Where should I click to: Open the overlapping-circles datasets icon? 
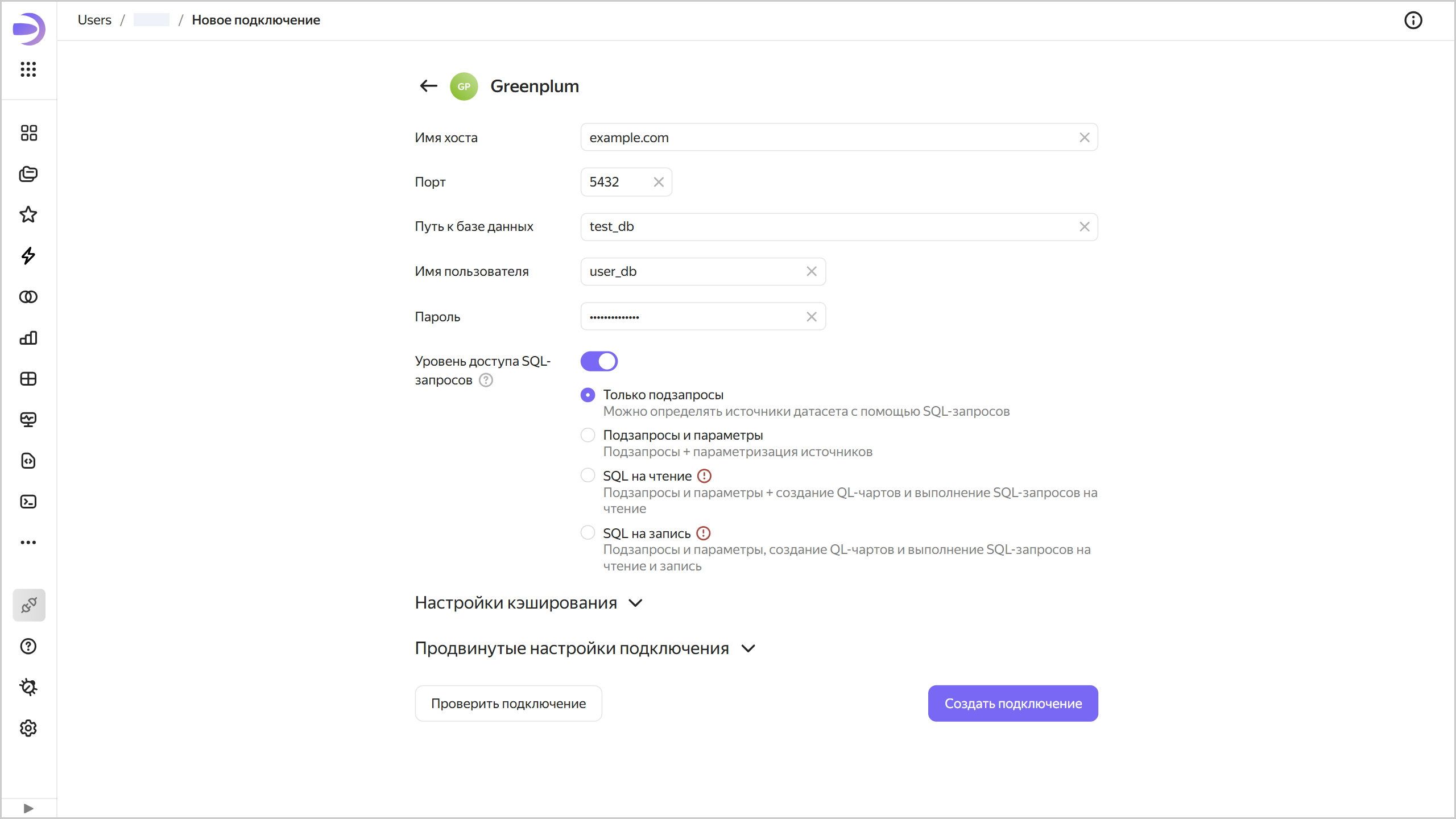click(x=28, y=297)
